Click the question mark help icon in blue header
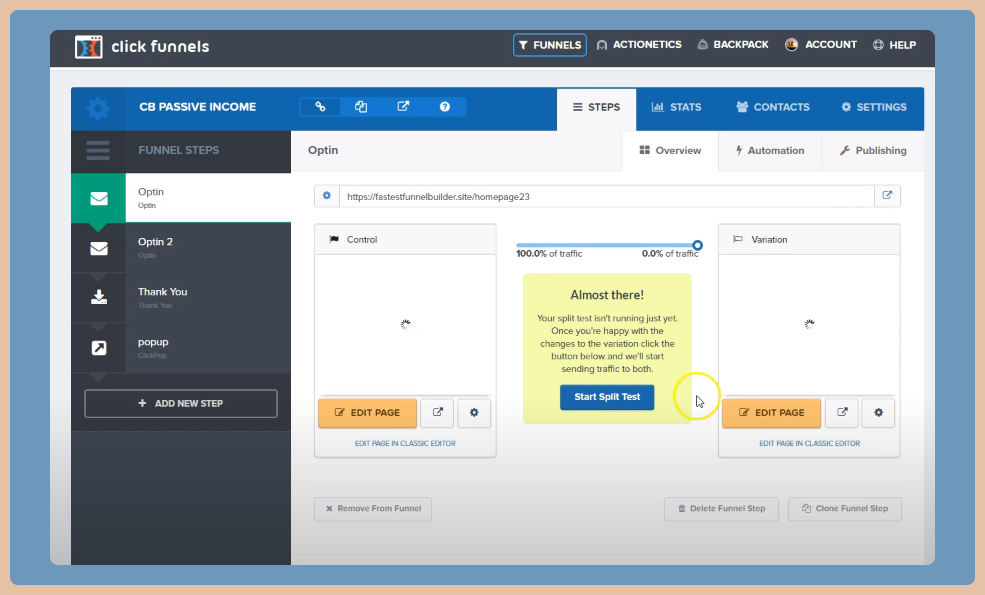 (x=445, y=107)
